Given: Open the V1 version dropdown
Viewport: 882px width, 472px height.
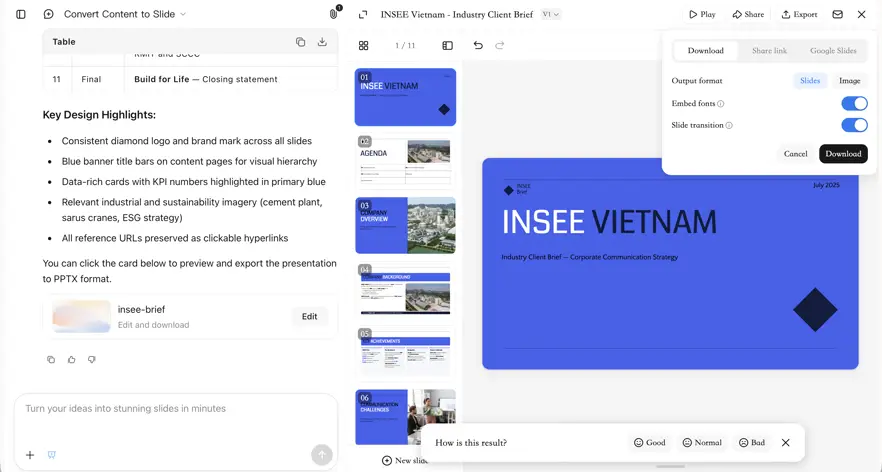Looking at the screenshot, I should point(551,15).
